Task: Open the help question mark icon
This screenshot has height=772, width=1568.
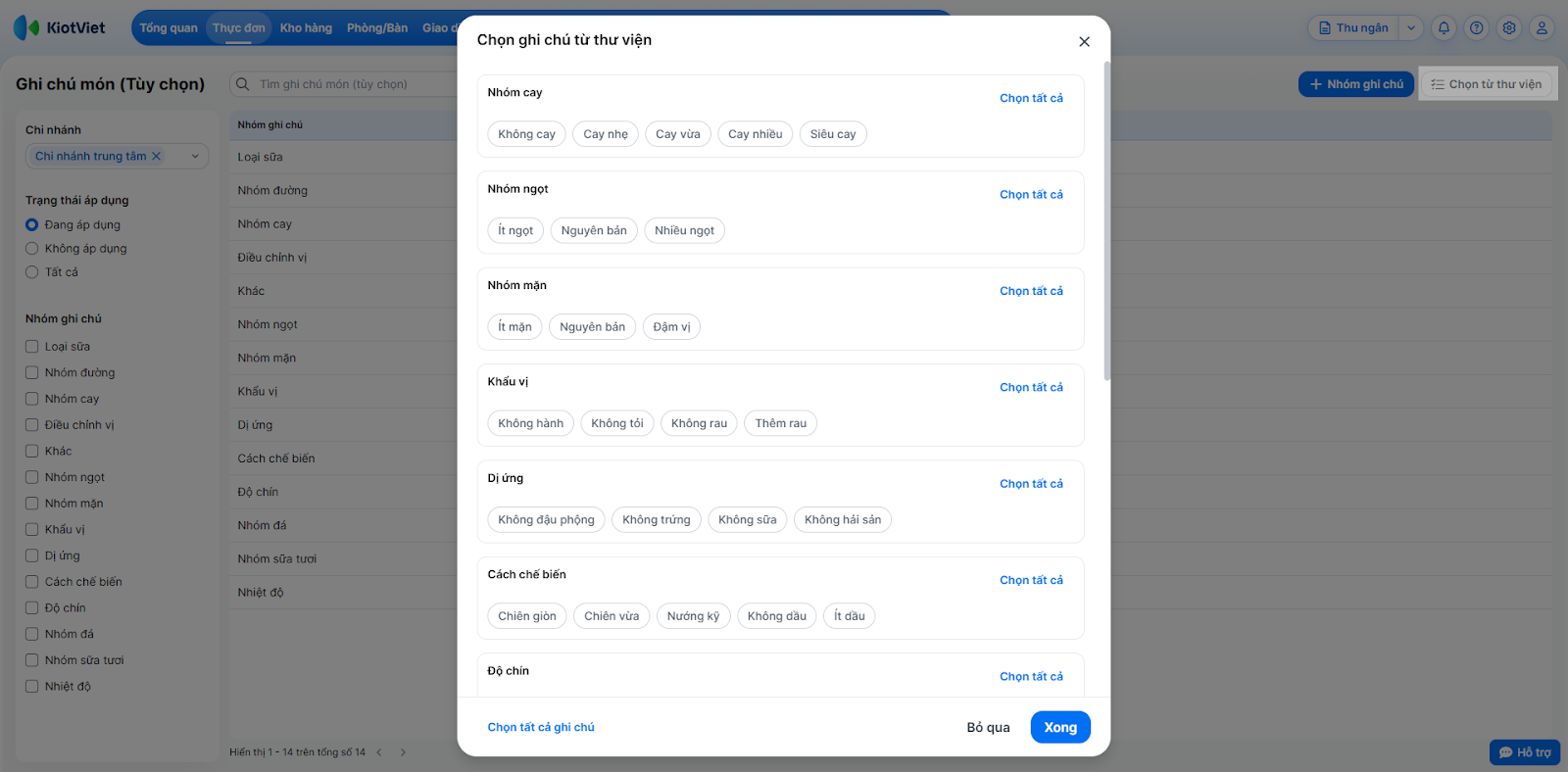Action: tap(1477, 28)
